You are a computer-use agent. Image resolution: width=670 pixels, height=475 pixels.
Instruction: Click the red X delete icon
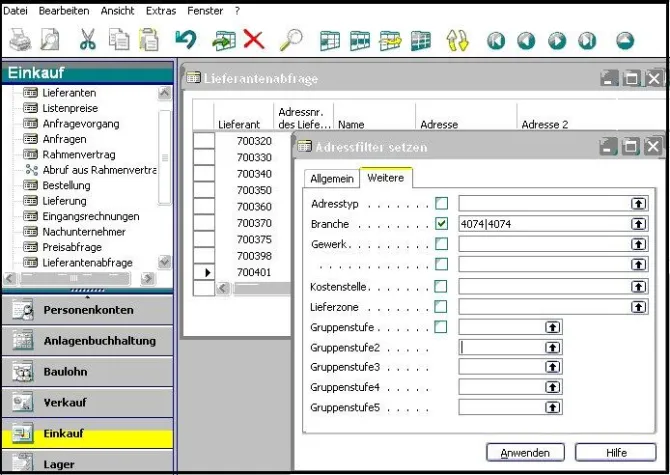(254, 40)
